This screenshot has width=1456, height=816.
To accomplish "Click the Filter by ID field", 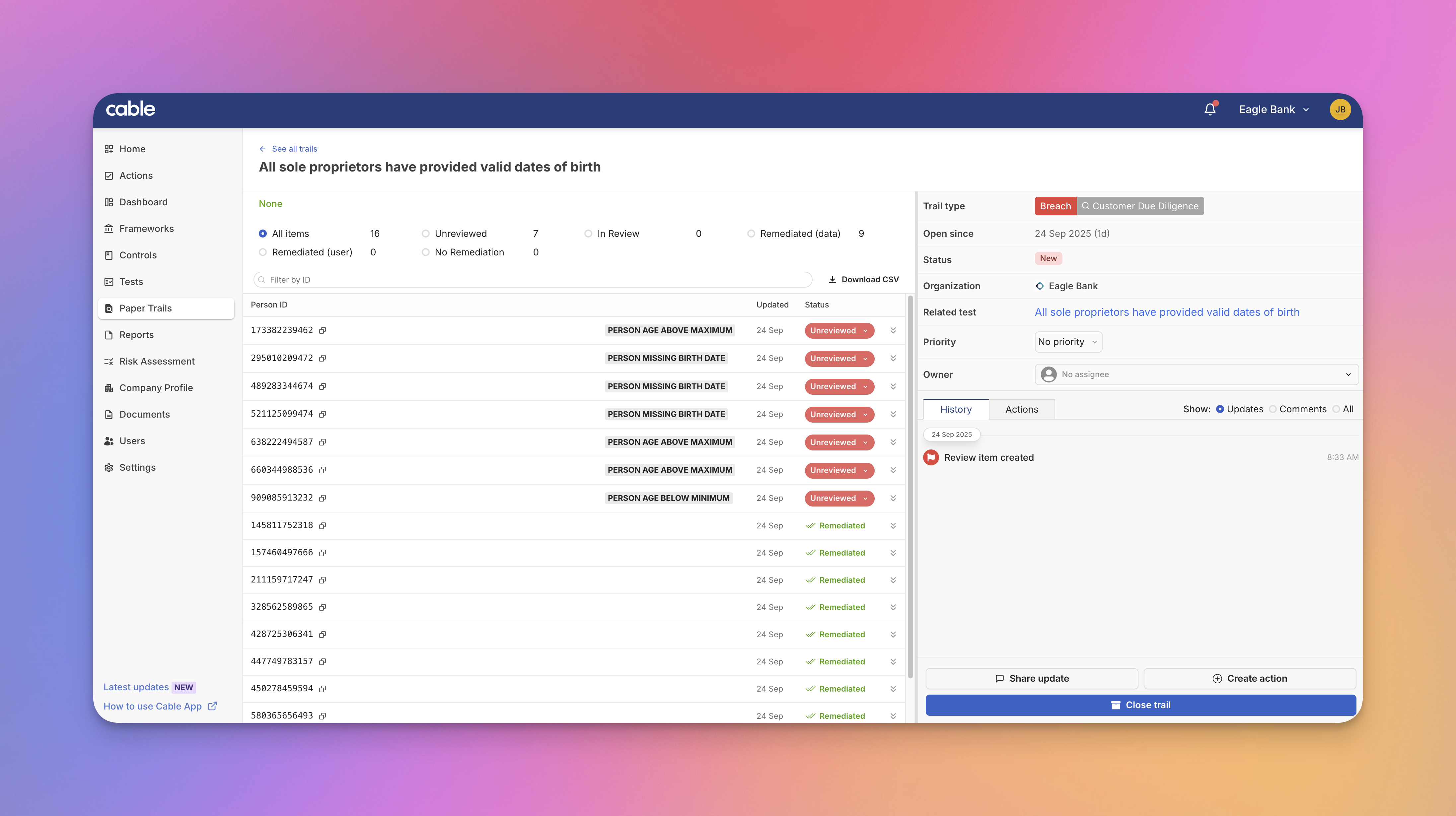I will [533, 279].
